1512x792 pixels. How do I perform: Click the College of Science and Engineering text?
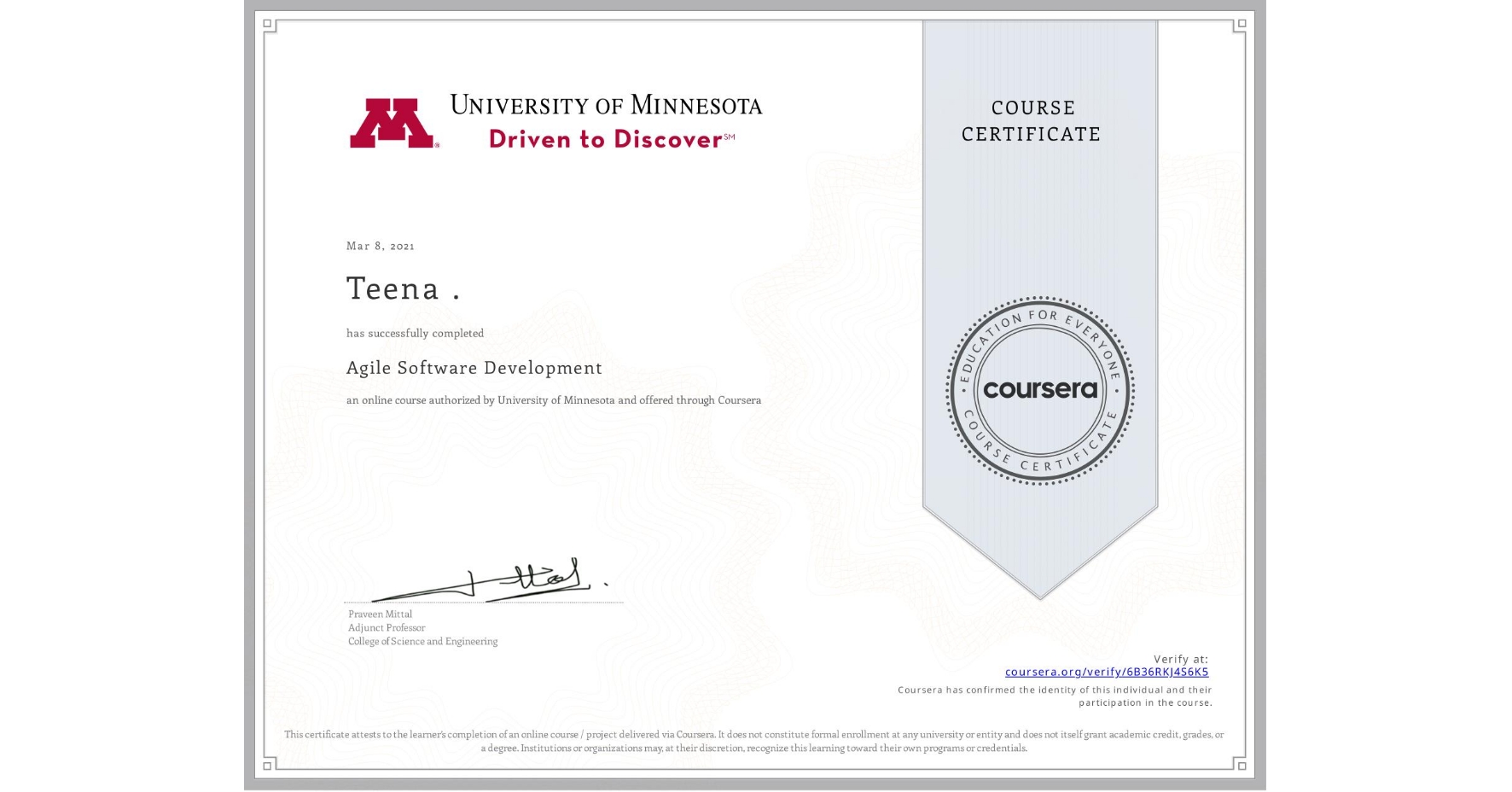pyautogui.click(x=422, y=641)
